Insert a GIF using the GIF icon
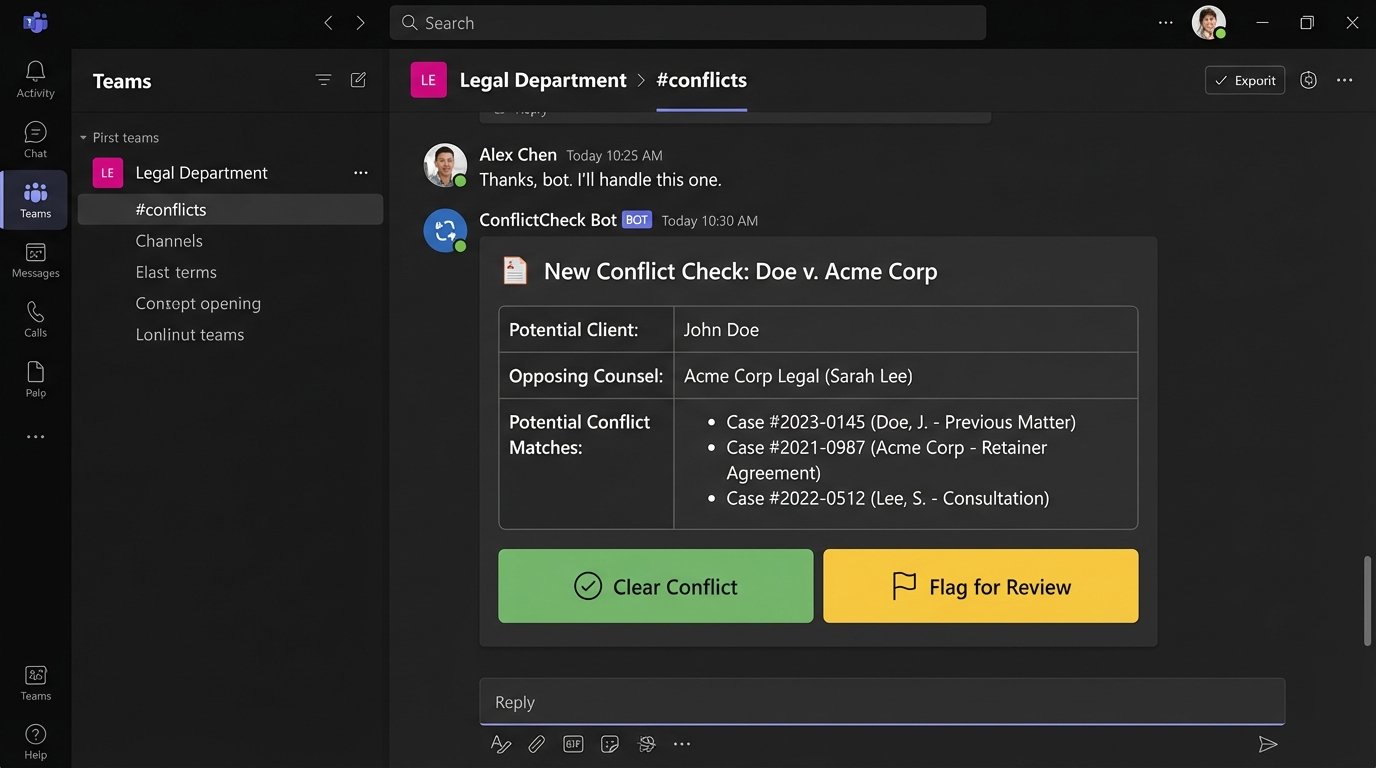Image resolution: width=1376 pixels, height=768 pixels. tap(572, 743)
